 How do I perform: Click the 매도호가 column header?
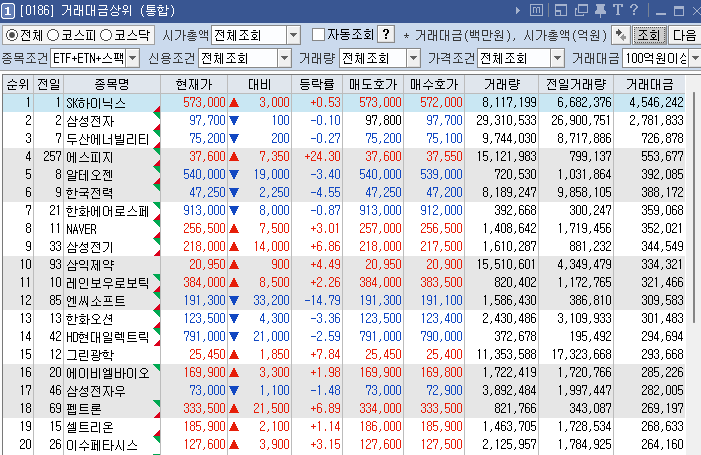373,84
